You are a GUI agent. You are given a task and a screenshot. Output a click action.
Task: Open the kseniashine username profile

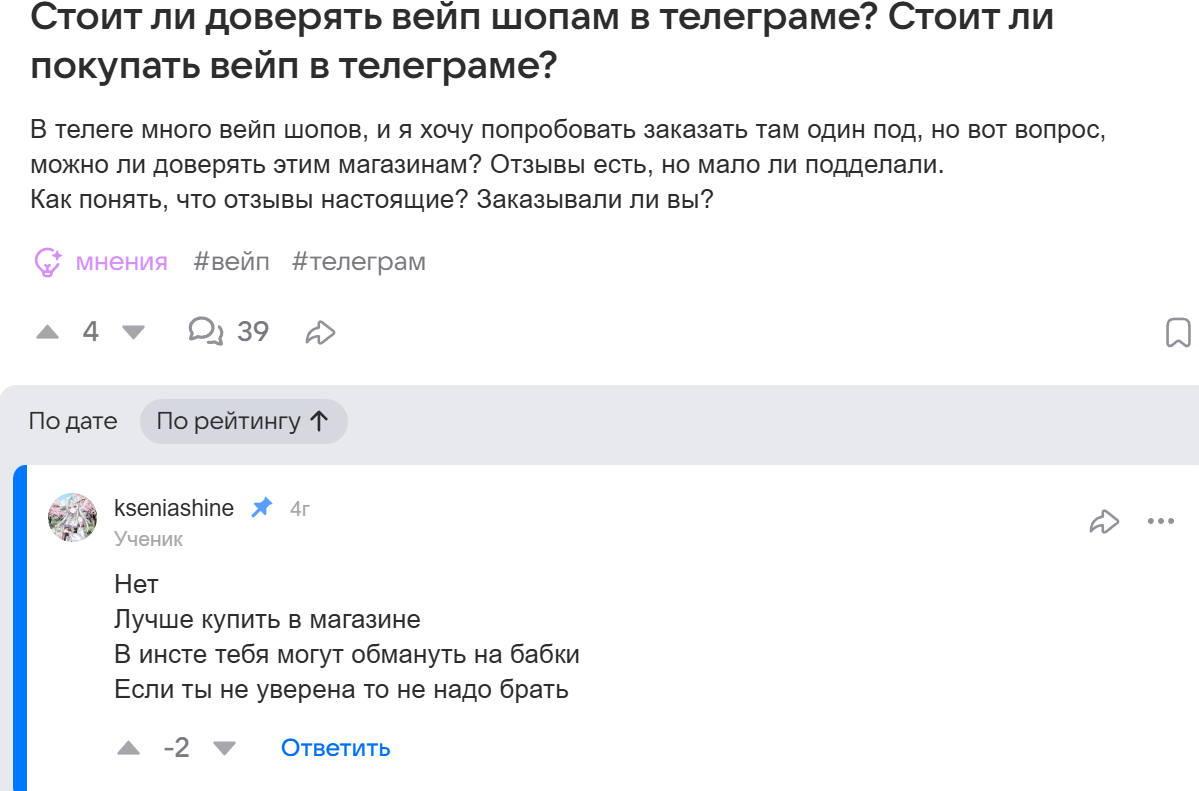[x=174, y=508]
